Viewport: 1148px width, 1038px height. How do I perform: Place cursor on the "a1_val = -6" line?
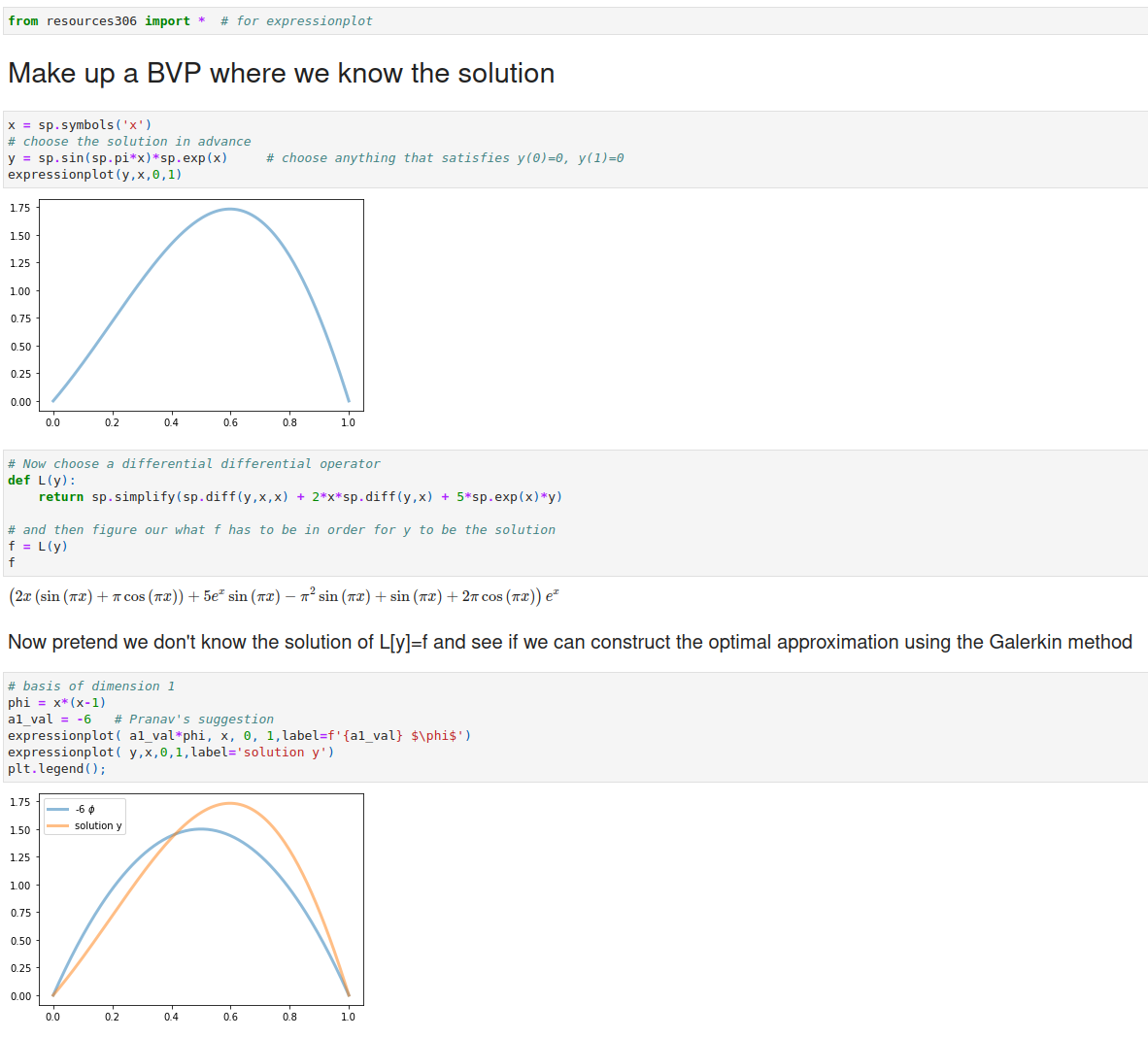pyautogui.click(x=50, y=720)
